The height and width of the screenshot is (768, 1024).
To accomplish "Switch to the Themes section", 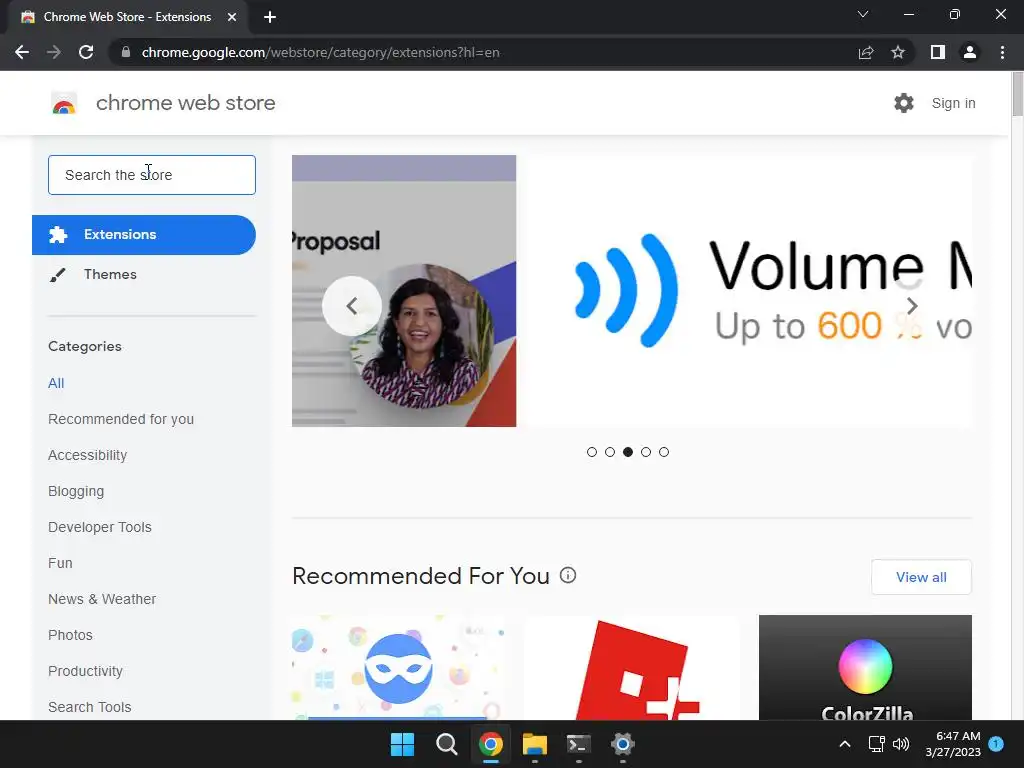I will click(110, 274).
